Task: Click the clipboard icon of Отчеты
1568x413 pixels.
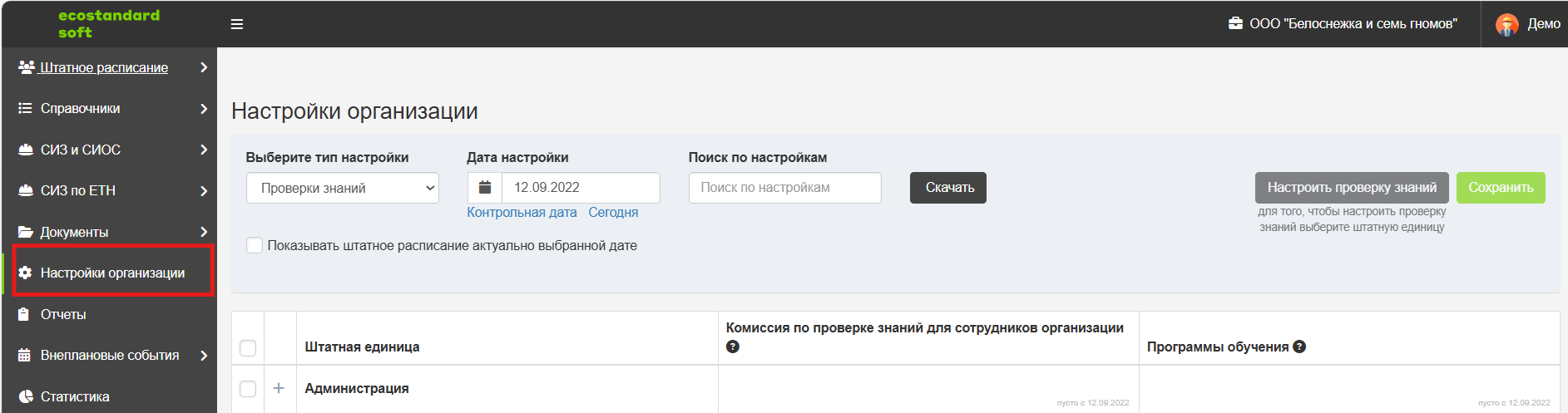Action: pos(24,314)
